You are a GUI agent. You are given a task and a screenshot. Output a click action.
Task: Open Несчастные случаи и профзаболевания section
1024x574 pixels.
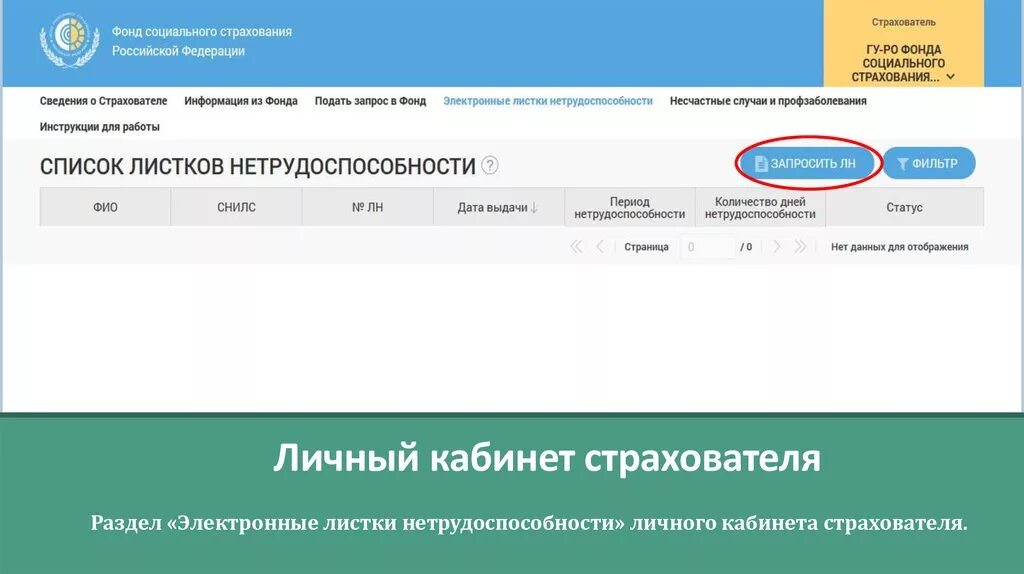(x=768, y=101)
